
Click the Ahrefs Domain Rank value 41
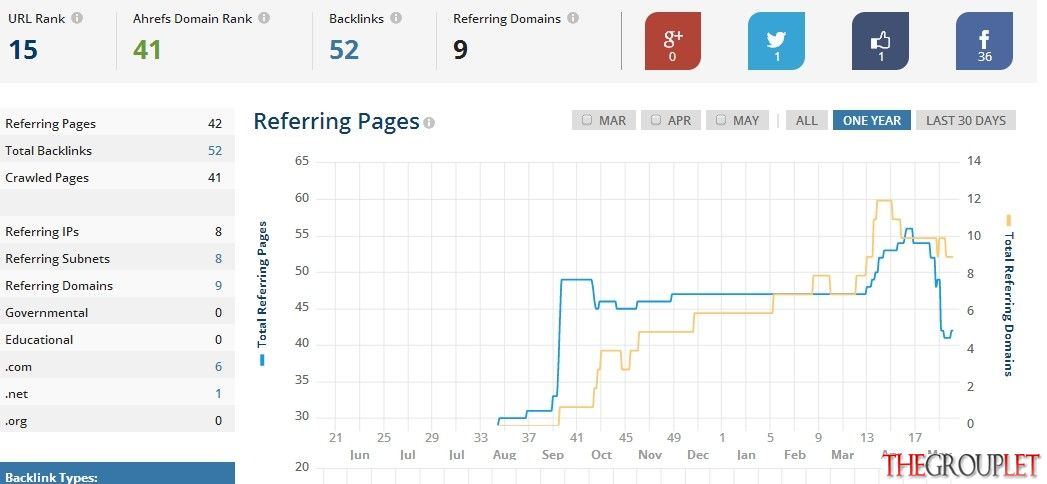[x=147, y=50]
